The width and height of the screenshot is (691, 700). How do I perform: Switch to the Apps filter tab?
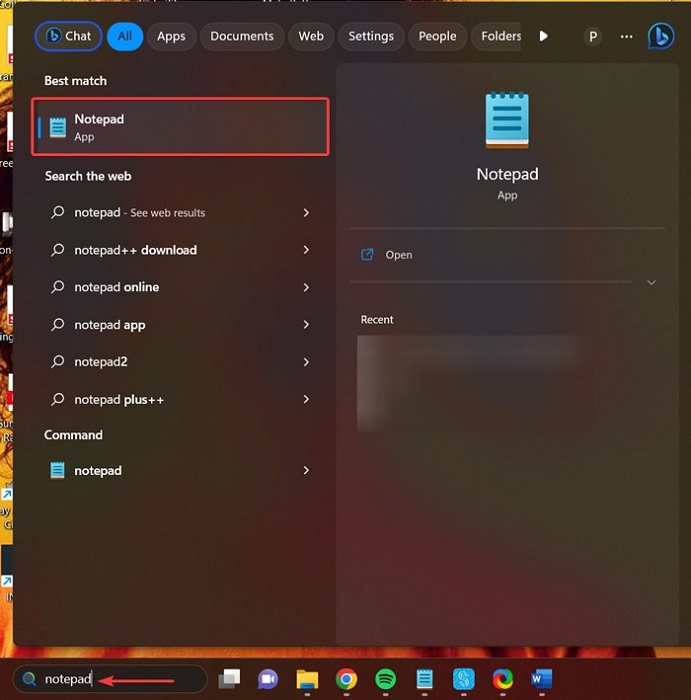(x=171, y=36)
